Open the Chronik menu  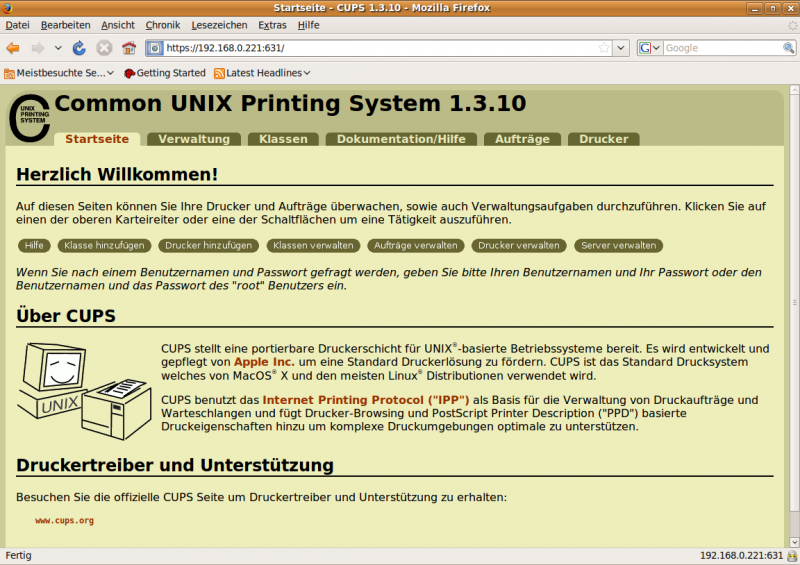click(x=163, y=25)
